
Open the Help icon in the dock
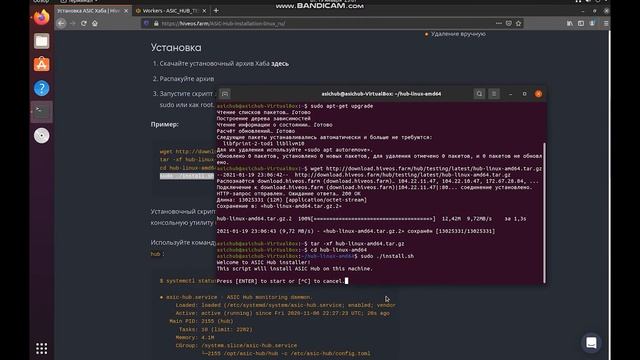(x=41, y=88)
